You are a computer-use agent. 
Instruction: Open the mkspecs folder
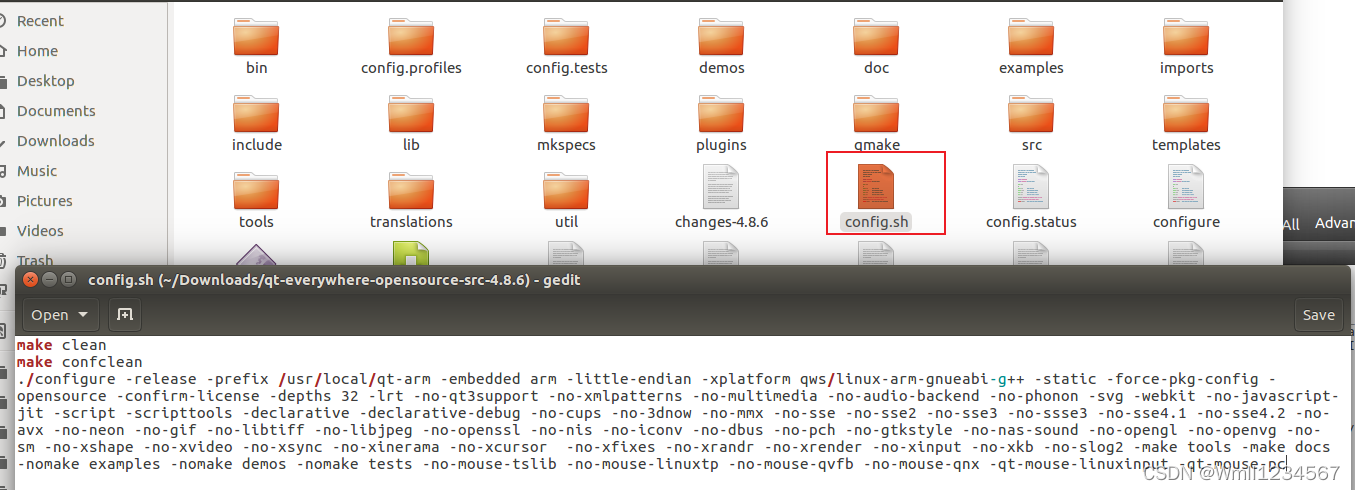coord(566,122)
